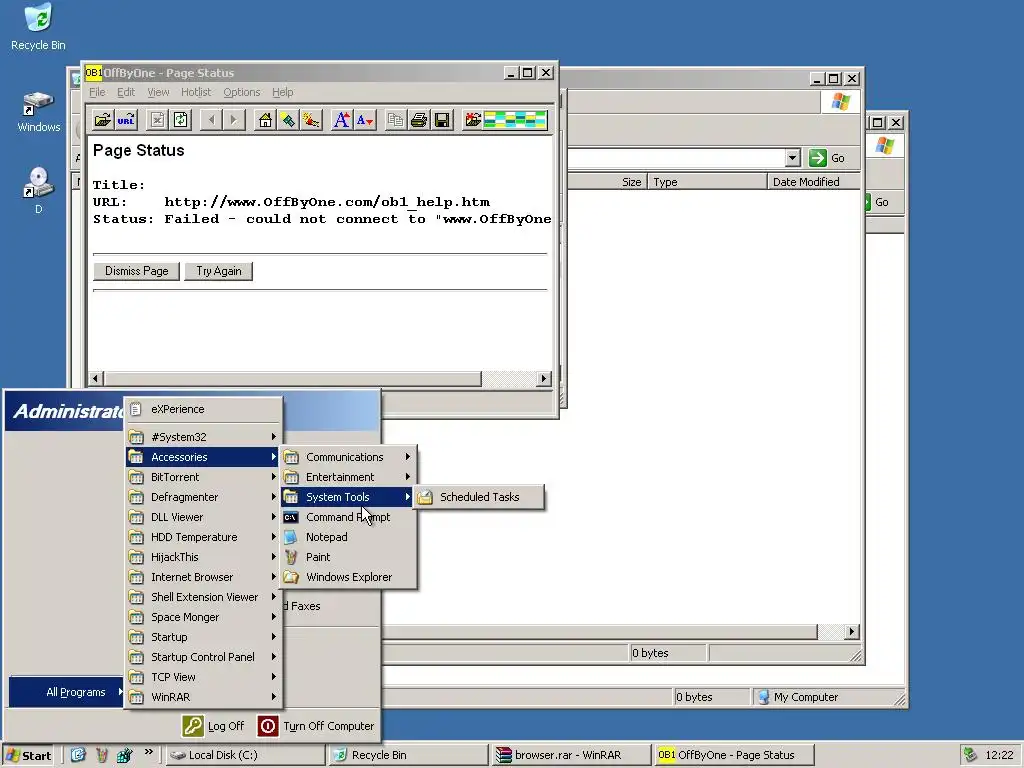Open the Help menu in OffByOne
Screen dimensions: 1024x768
point(282,92)
